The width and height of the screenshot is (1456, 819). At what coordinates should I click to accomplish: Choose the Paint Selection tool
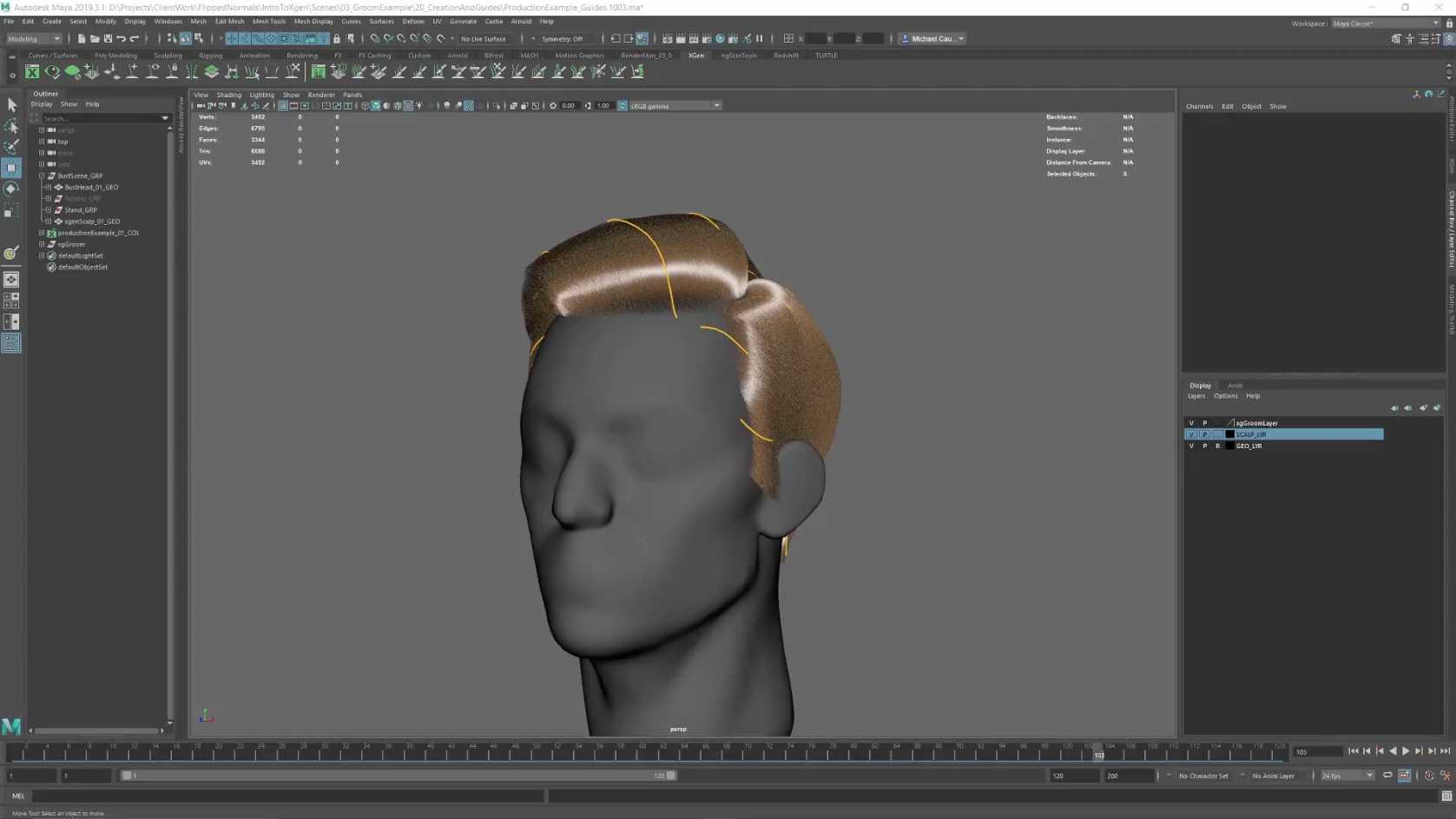pyautogui.click(x=11, y=146)
